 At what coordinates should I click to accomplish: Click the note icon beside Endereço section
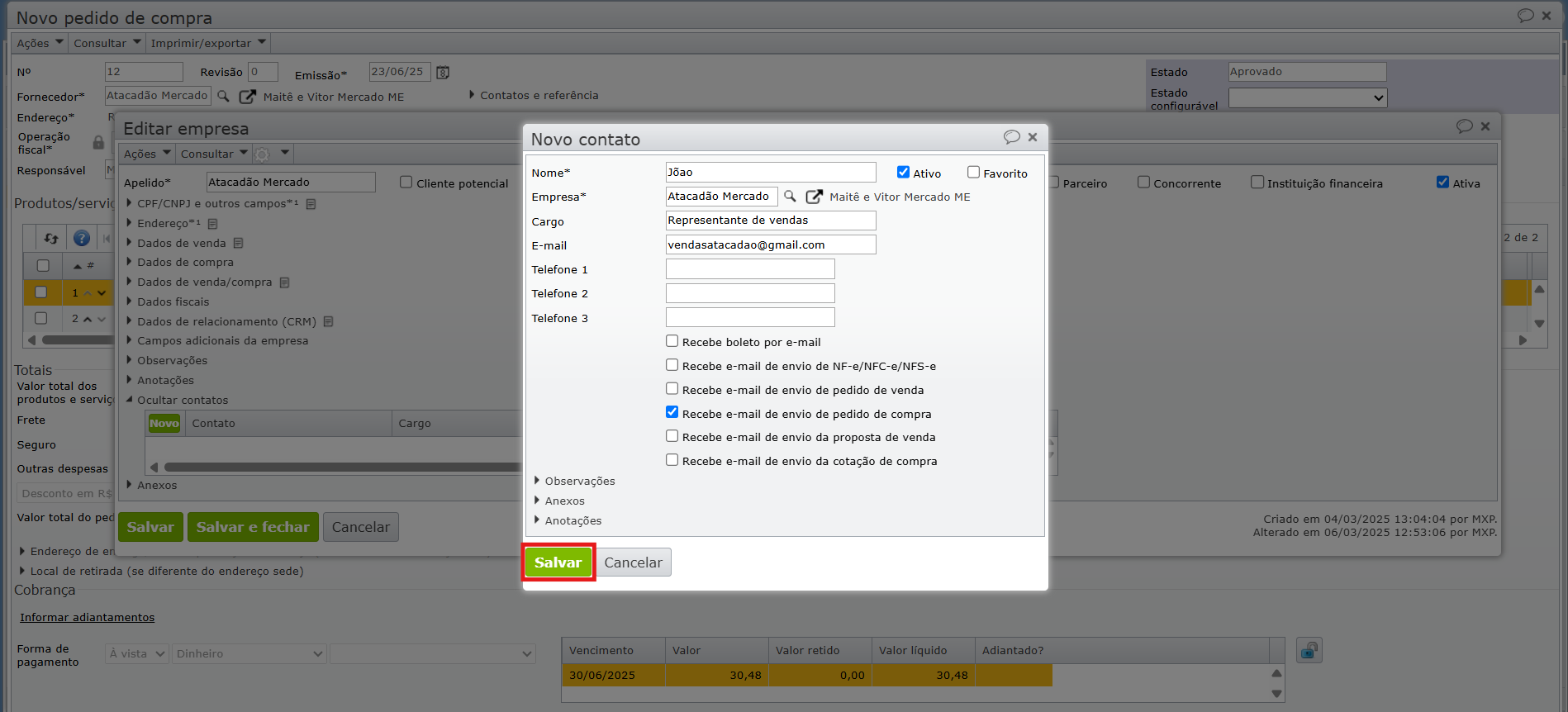(x=212, y=224)
